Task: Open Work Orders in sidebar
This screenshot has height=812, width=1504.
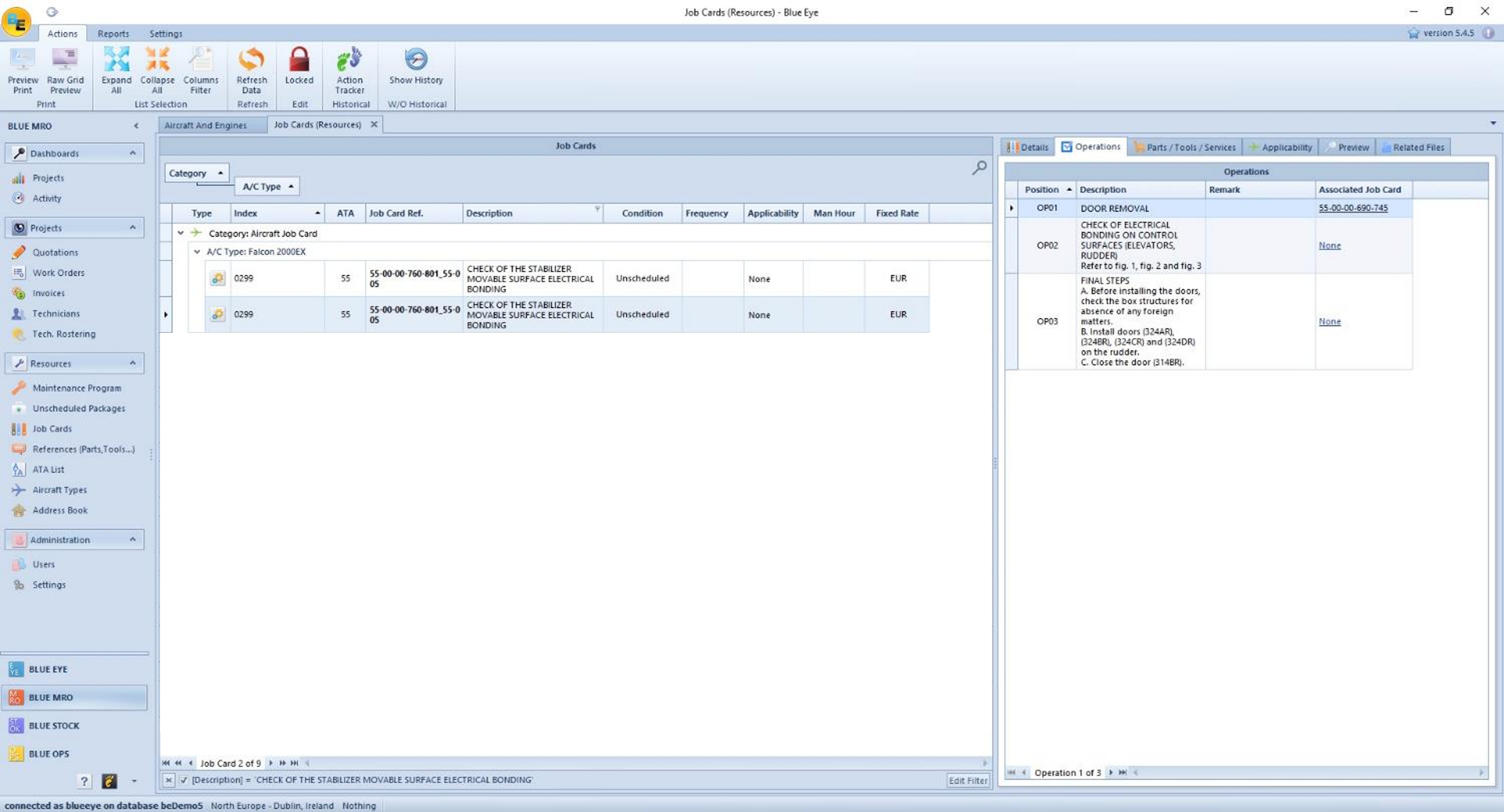Action: [x=58, y=273]
